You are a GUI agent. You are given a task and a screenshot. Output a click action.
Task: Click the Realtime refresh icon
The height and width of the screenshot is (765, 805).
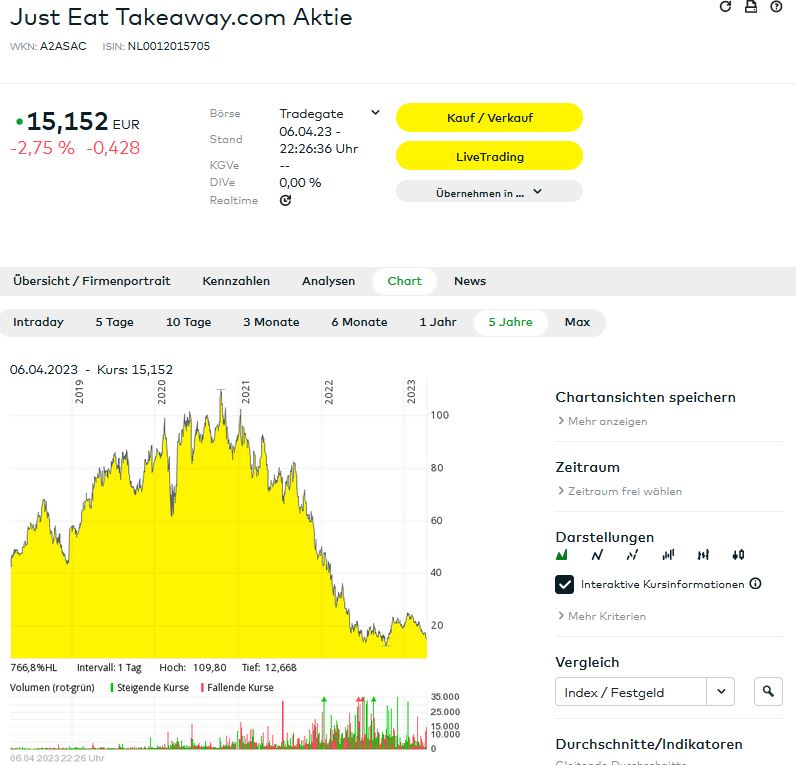285,200
